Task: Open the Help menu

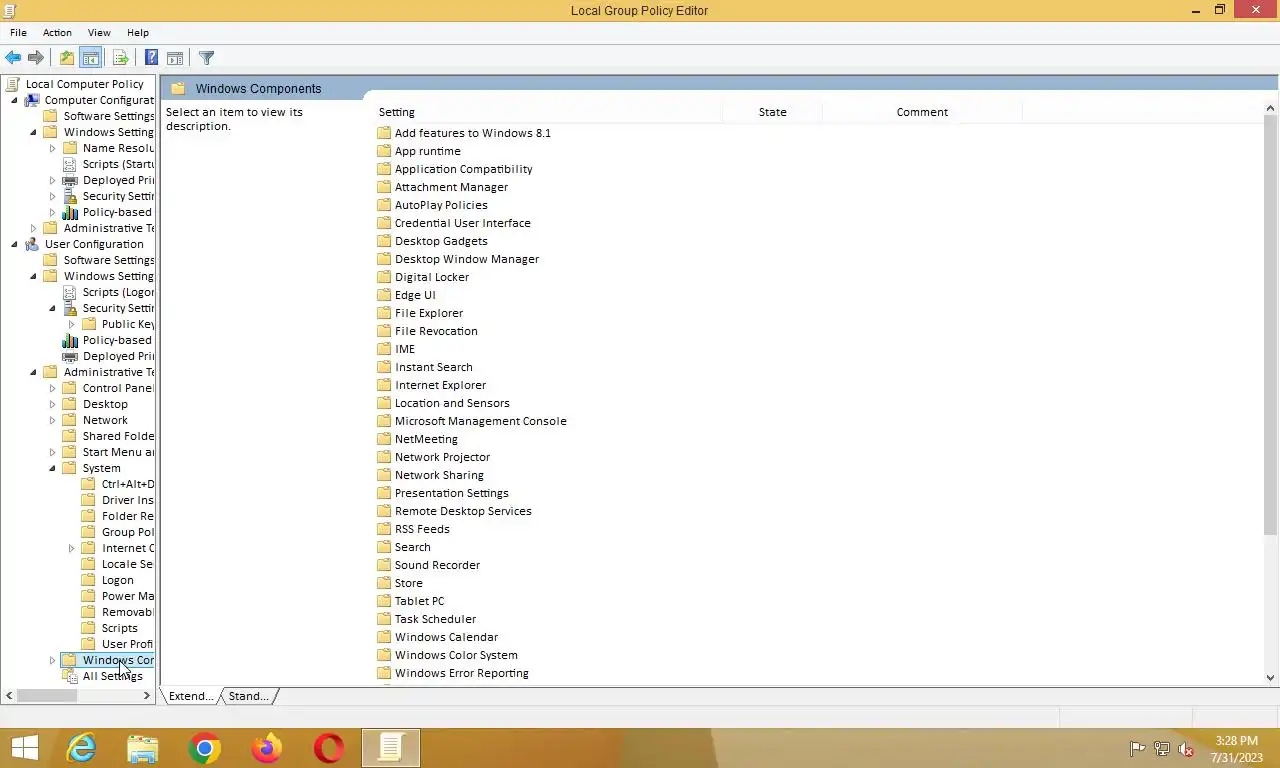Action: 138,33
